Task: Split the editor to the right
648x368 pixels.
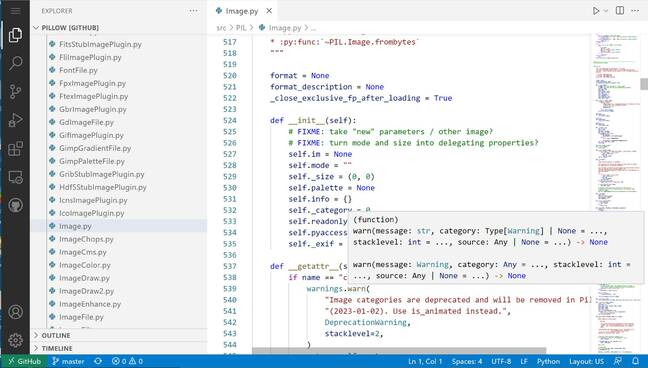Action: point(620,11)
